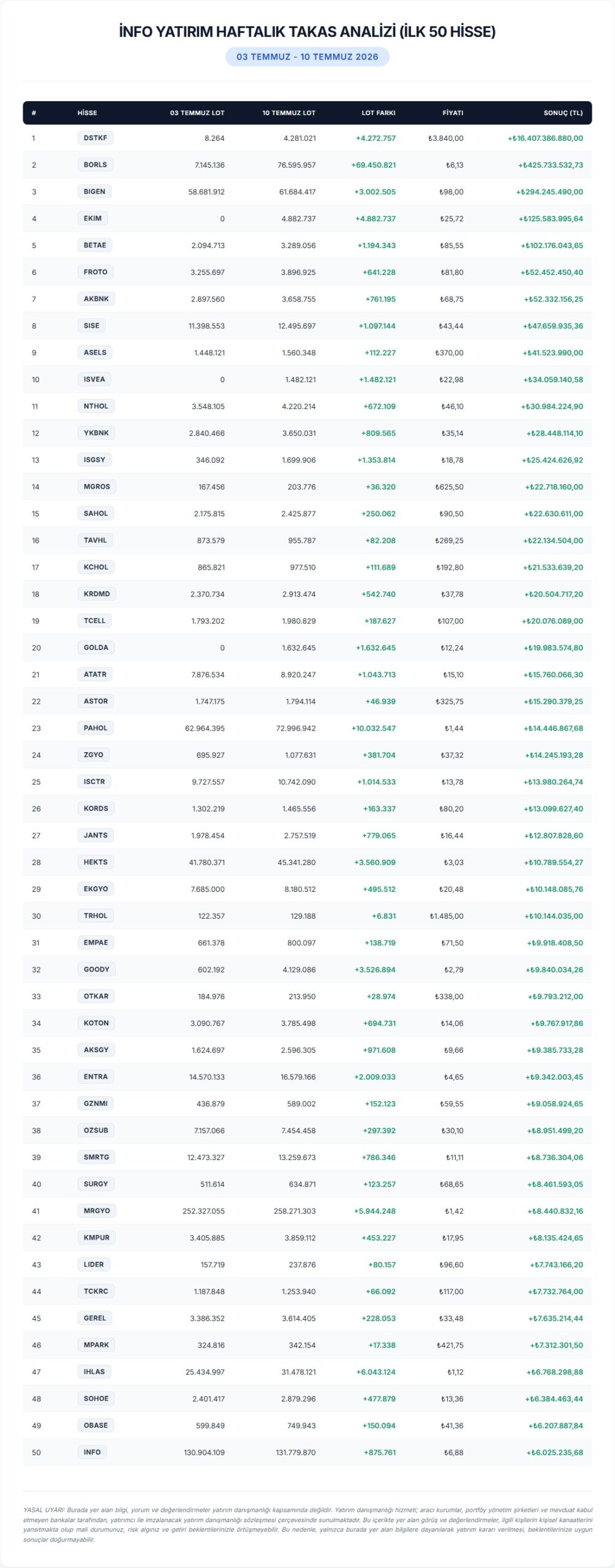The width and height of the screenshot is (615, 1568).
Task: Click the DSTKF result value +₺16.407.386.880,00
Action: pyautogui.click(x=545, y=138)
